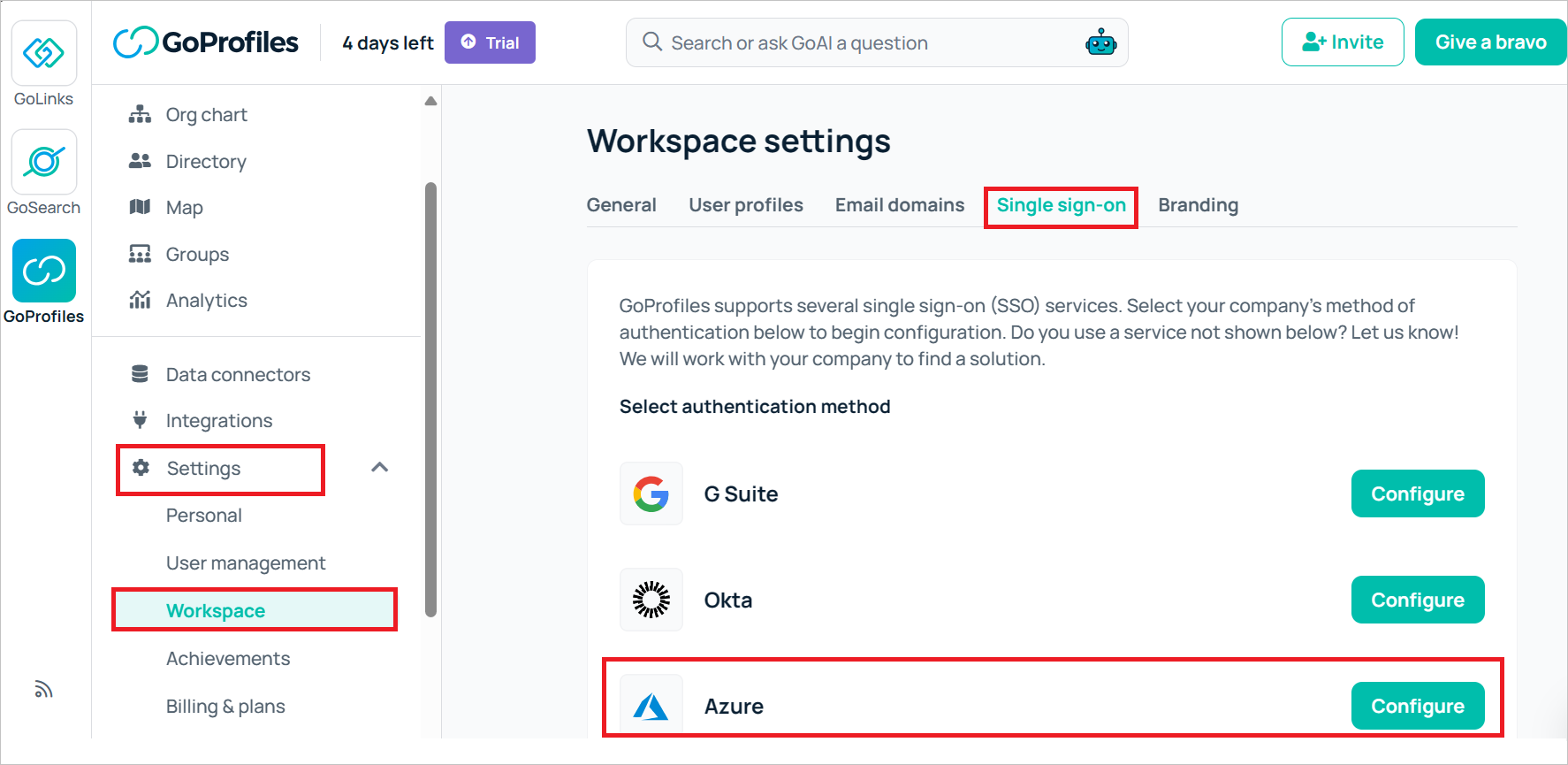The width and height of the screenshot is (1568, 765).
Task: Click the Give a bravo button
Action: tap(1490, 42)
